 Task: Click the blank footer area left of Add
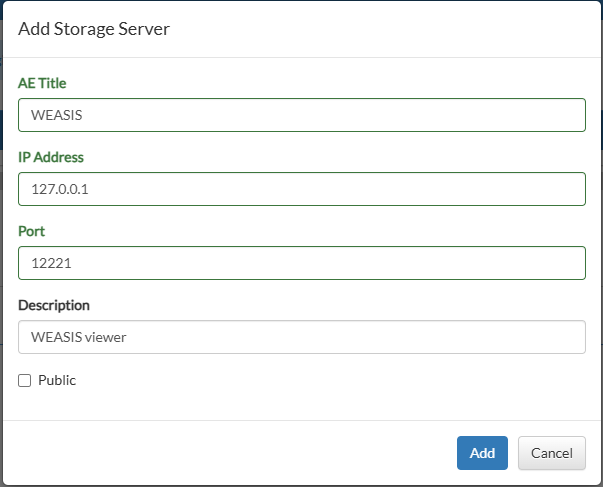point(231,453)
